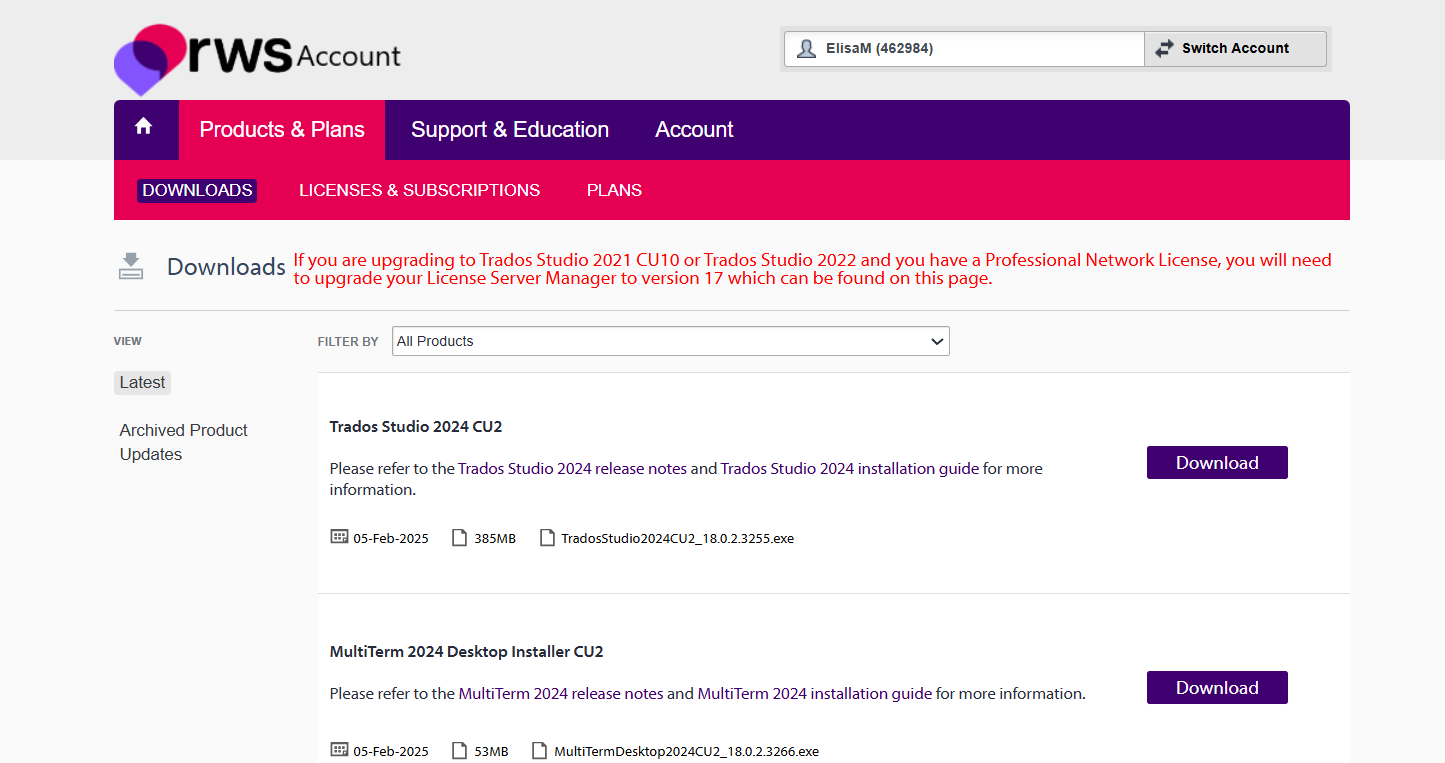Download Trados Studio 2024 CU2
Screen dimensions: 1445x763
(x=1216, y=463)
